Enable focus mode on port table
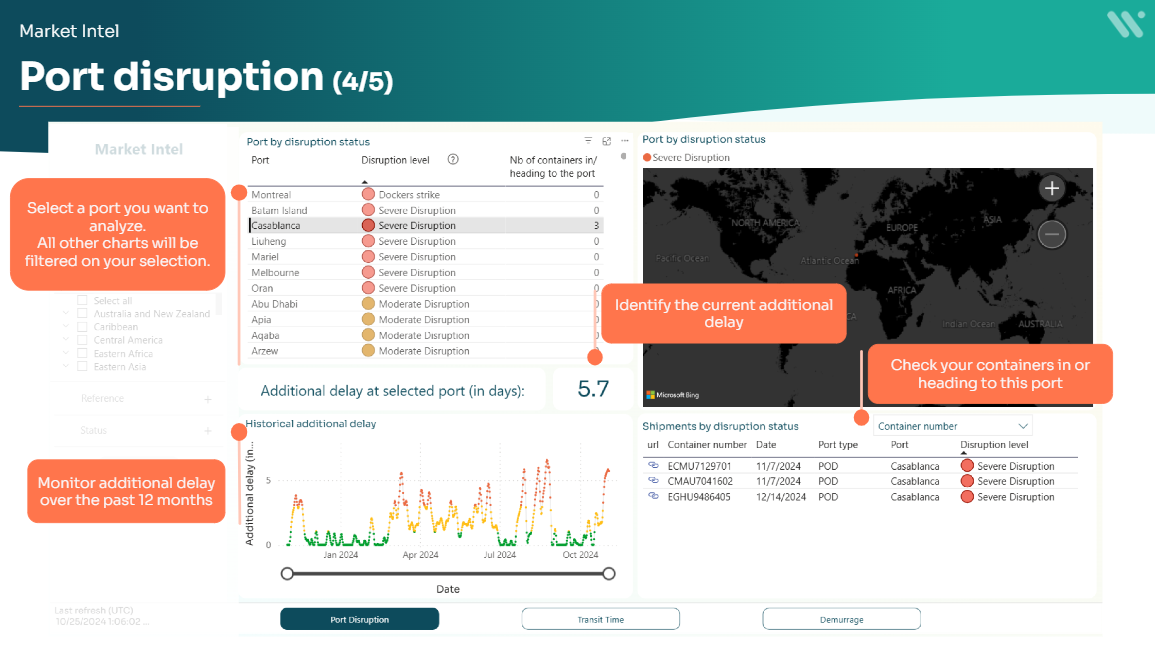Image resolution: width=1155 pixels, height=650 pixels. pos(606,141)
